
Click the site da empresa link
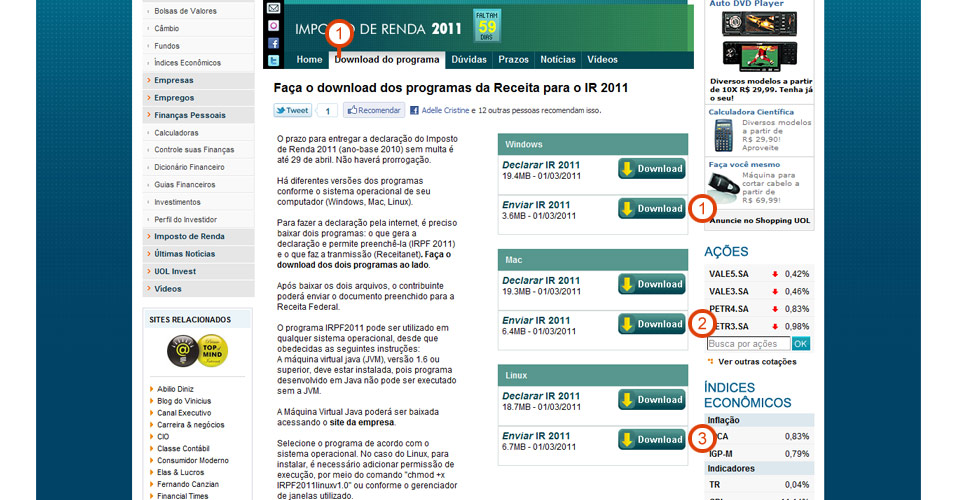coord(362,423)
